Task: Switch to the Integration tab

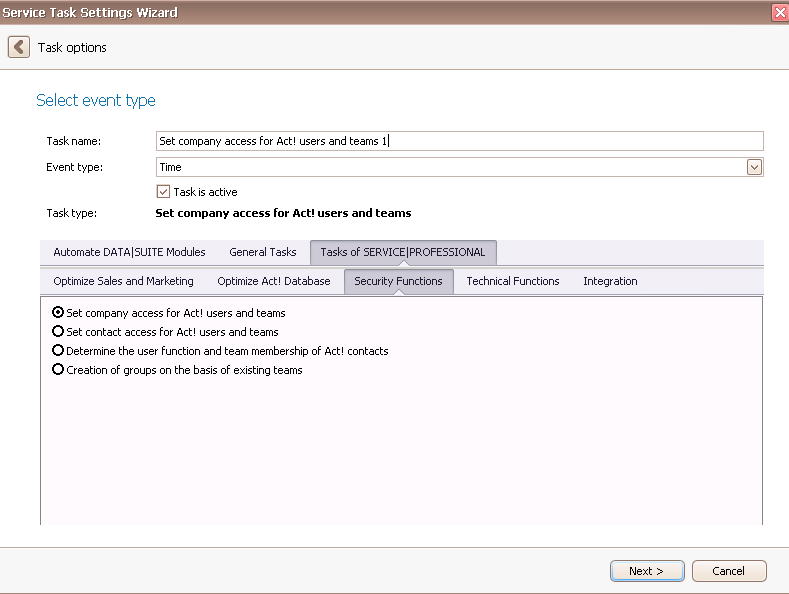Action: coord(610,281)
